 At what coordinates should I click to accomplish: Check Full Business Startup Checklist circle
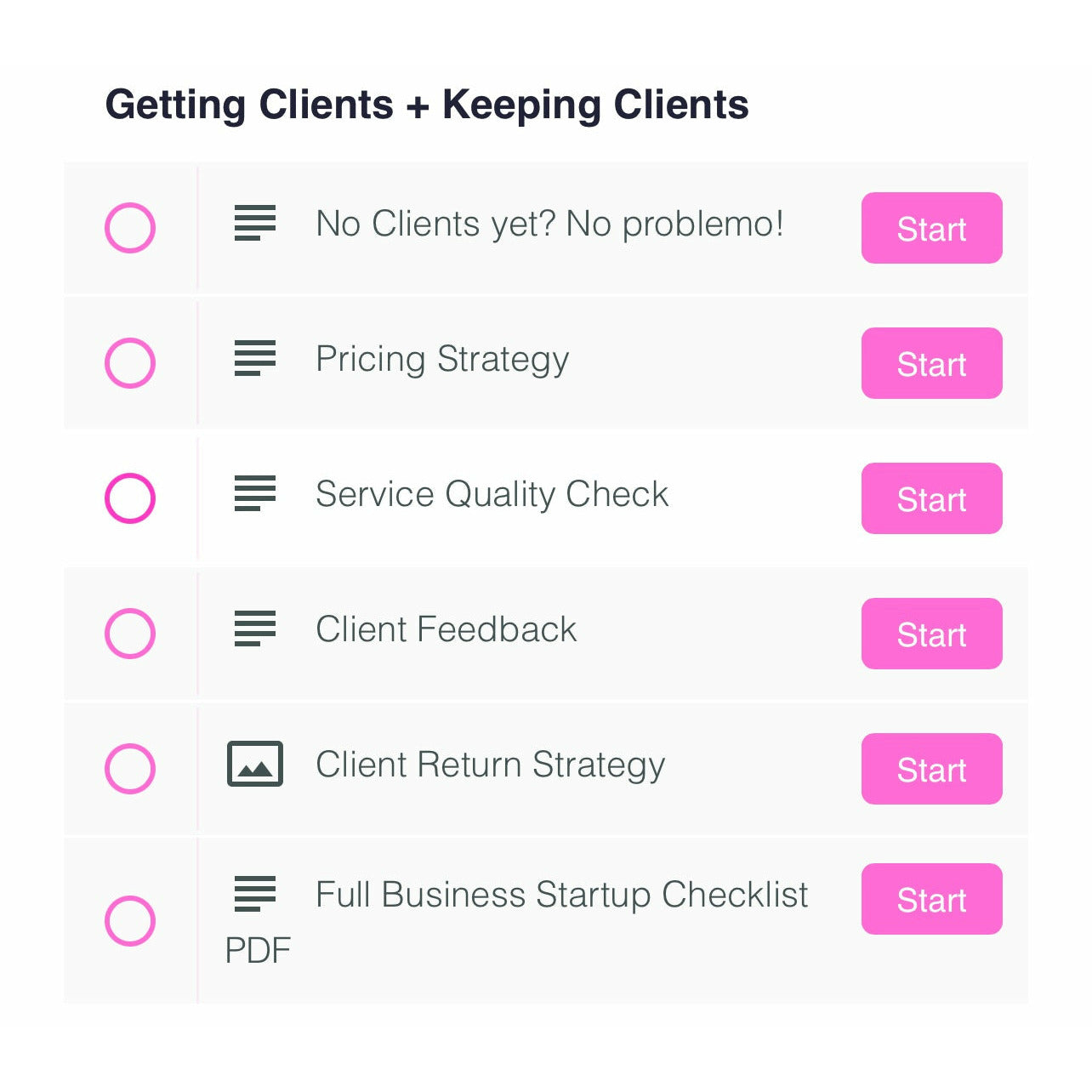(130, 920)
